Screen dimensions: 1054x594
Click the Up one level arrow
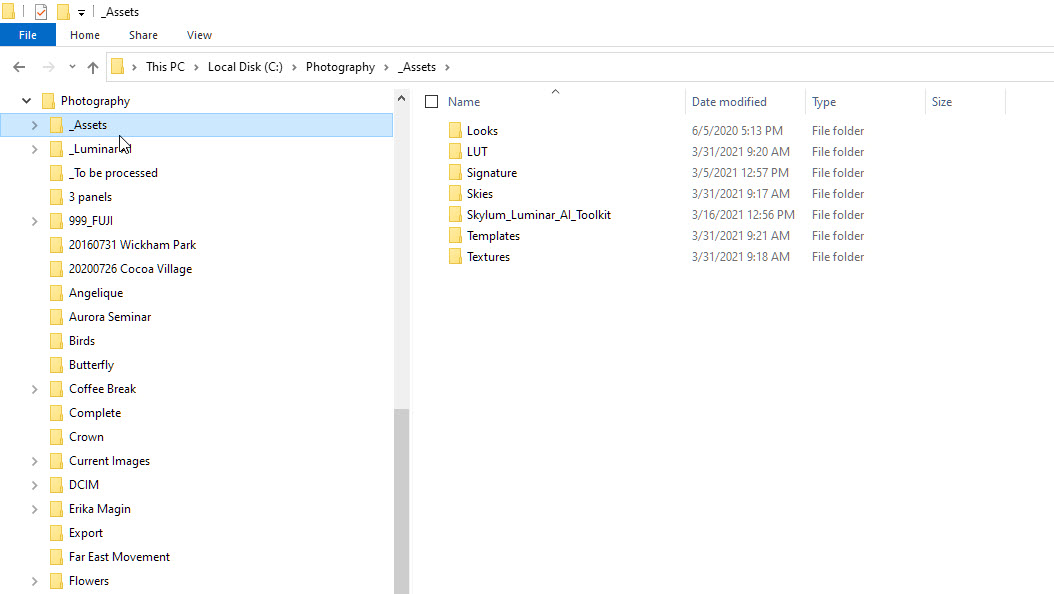[93, 67]
